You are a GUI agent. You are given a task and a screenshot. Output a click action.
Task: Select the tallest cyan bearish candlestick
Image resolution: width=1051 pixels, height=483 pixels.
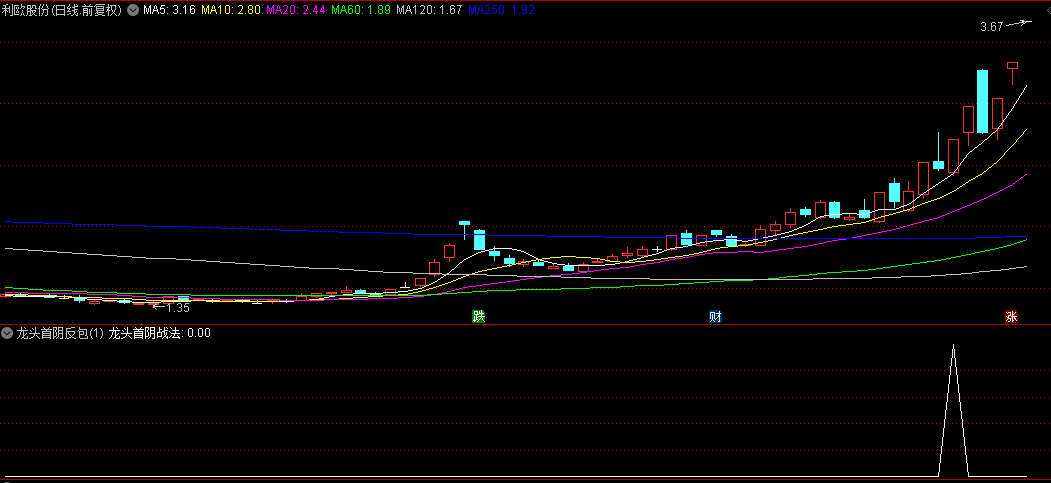(x=983, y=101)
